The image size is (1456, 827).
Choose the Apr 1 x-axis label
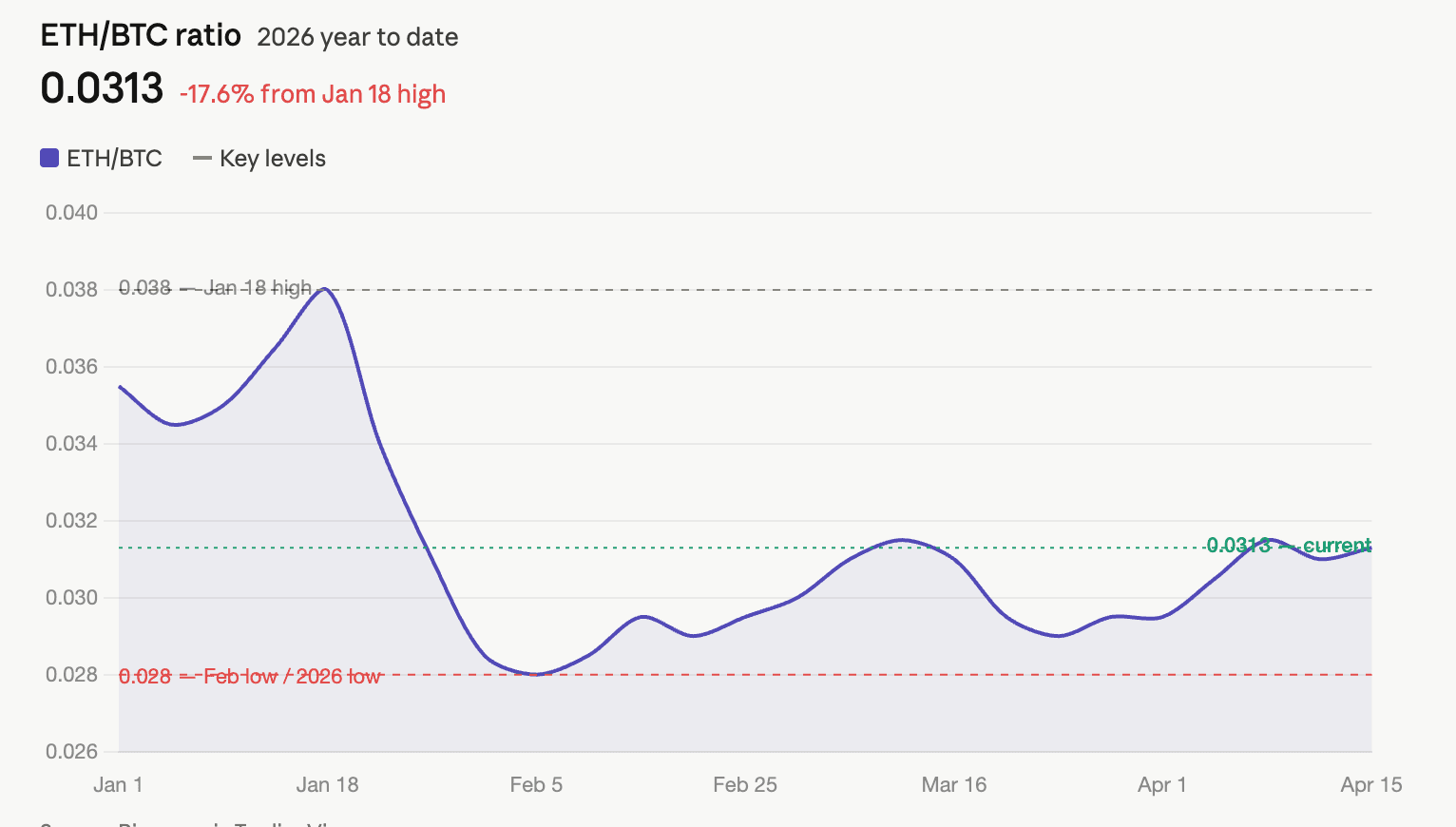pyautogui.click(x=1161, y=785)
